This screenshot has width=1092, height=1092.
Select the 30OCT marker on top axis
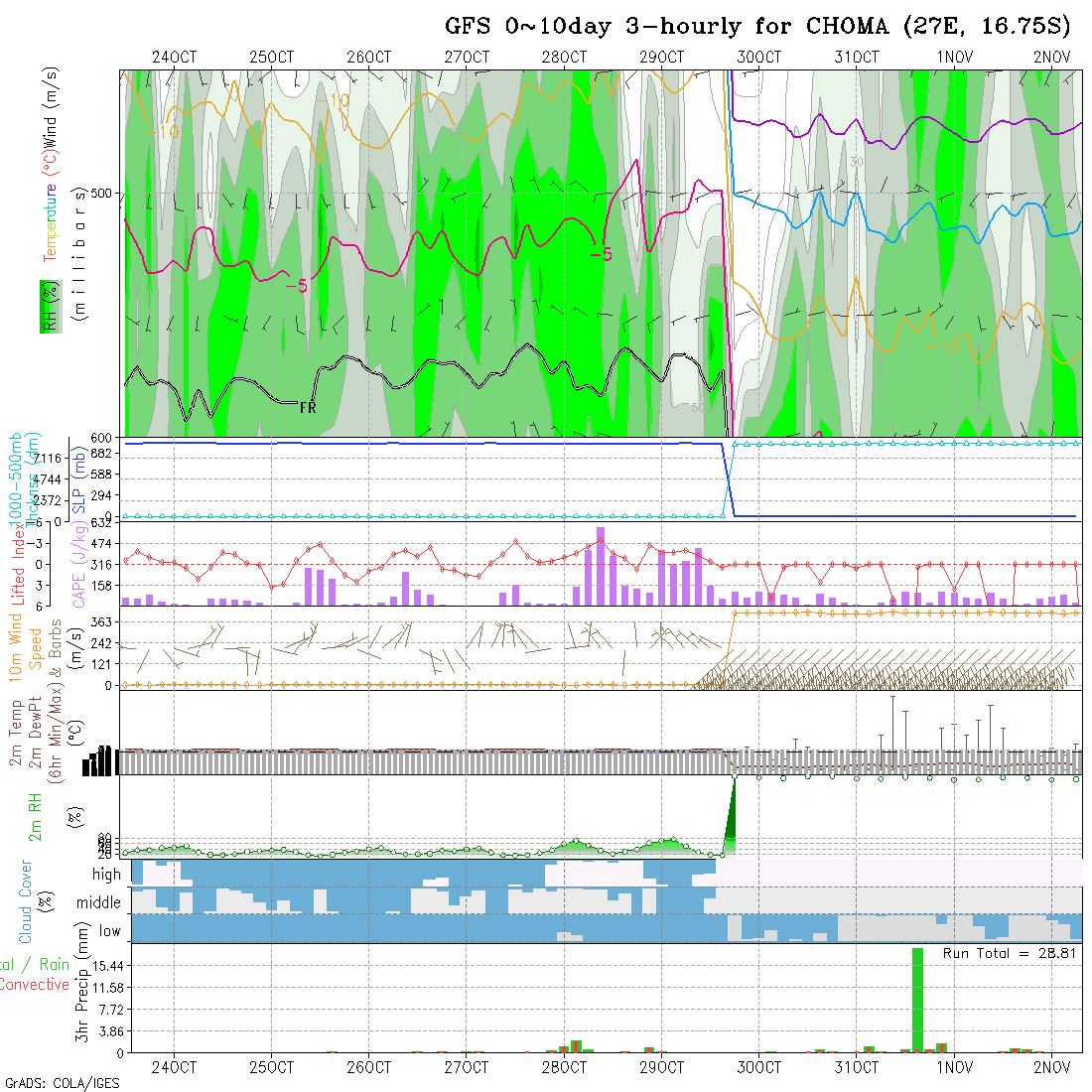coord(758,58)
